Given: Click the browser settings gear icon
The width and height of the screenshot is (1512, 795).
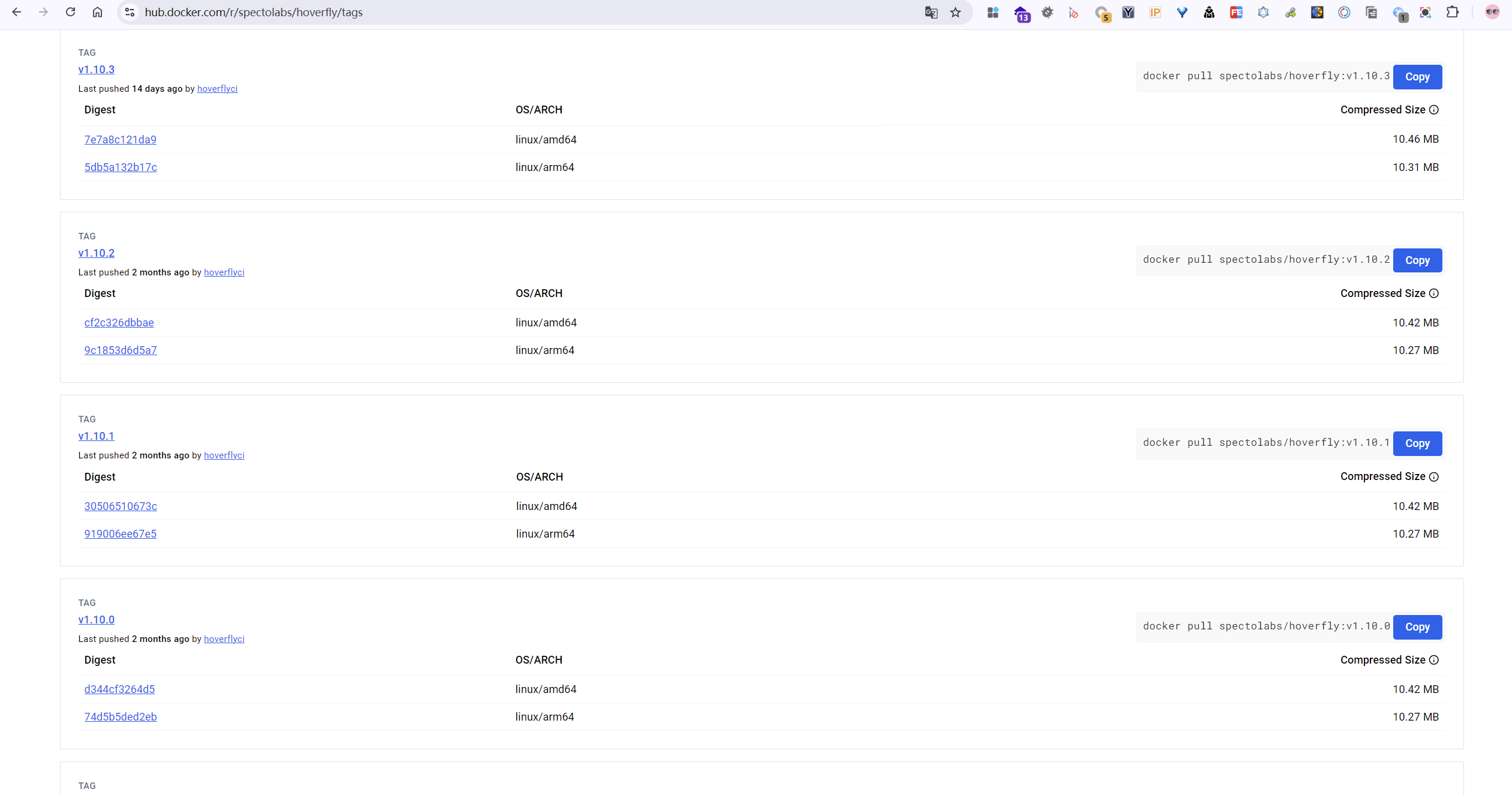Looking at the screenshot, I should coord(1048,12).
